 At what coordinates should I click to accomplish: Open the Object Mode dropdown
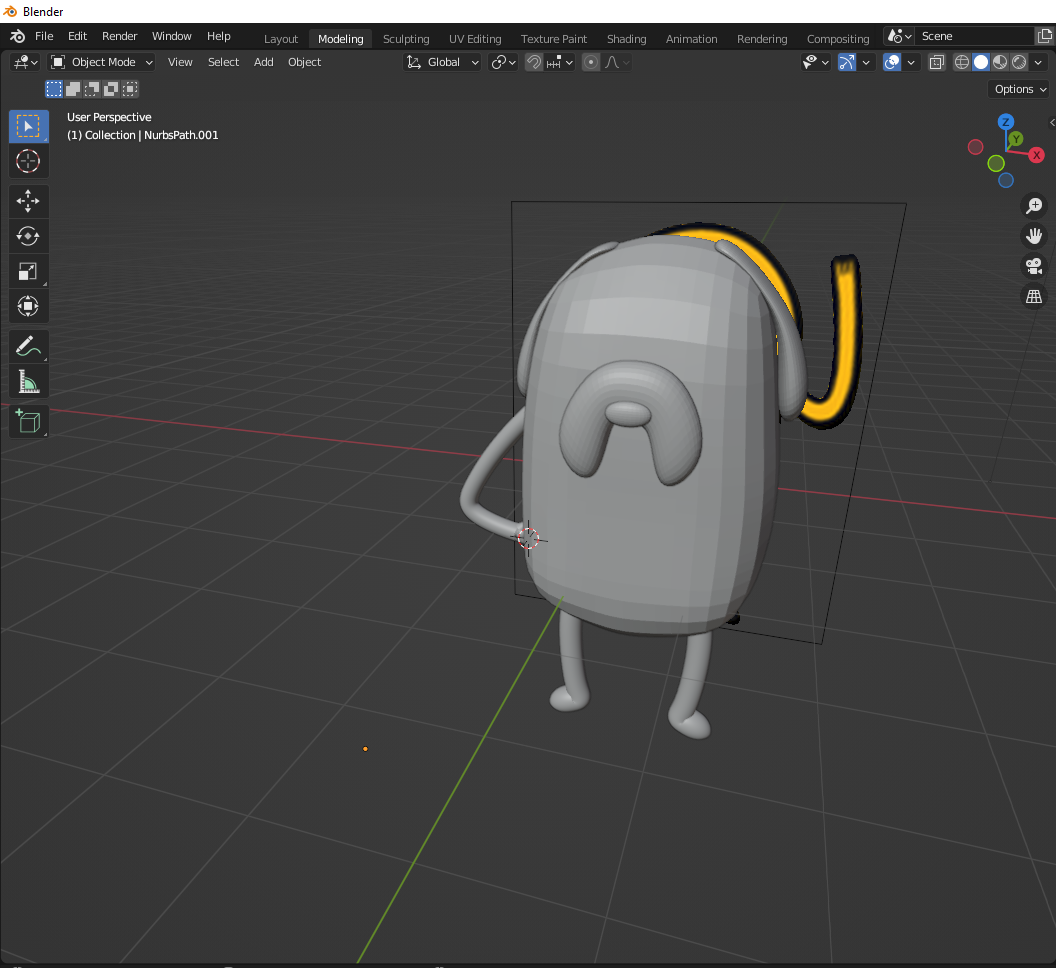(102, 63)
